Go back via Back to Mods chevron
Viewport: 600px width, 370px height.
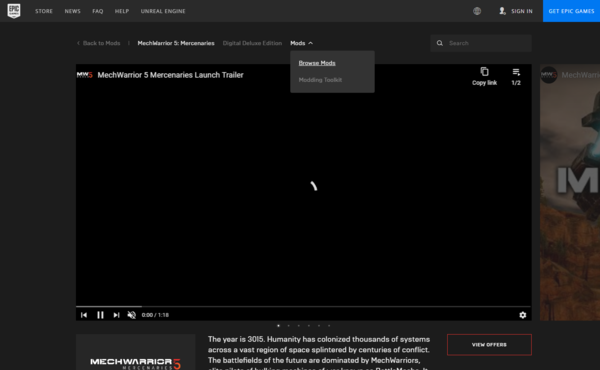click(78, 43)
